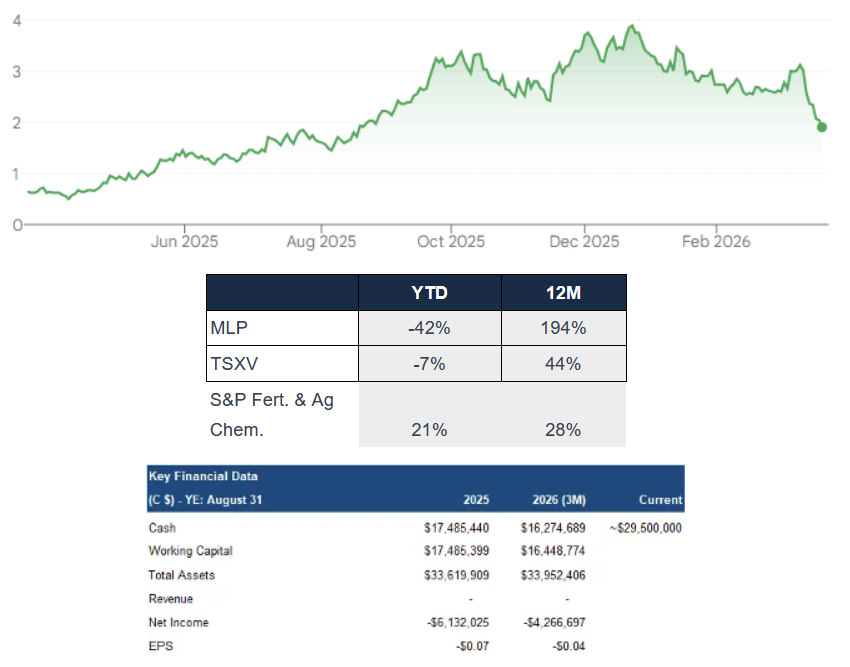
Task: Click the current cash value ~$29,500,000
Action: point(645,528)
